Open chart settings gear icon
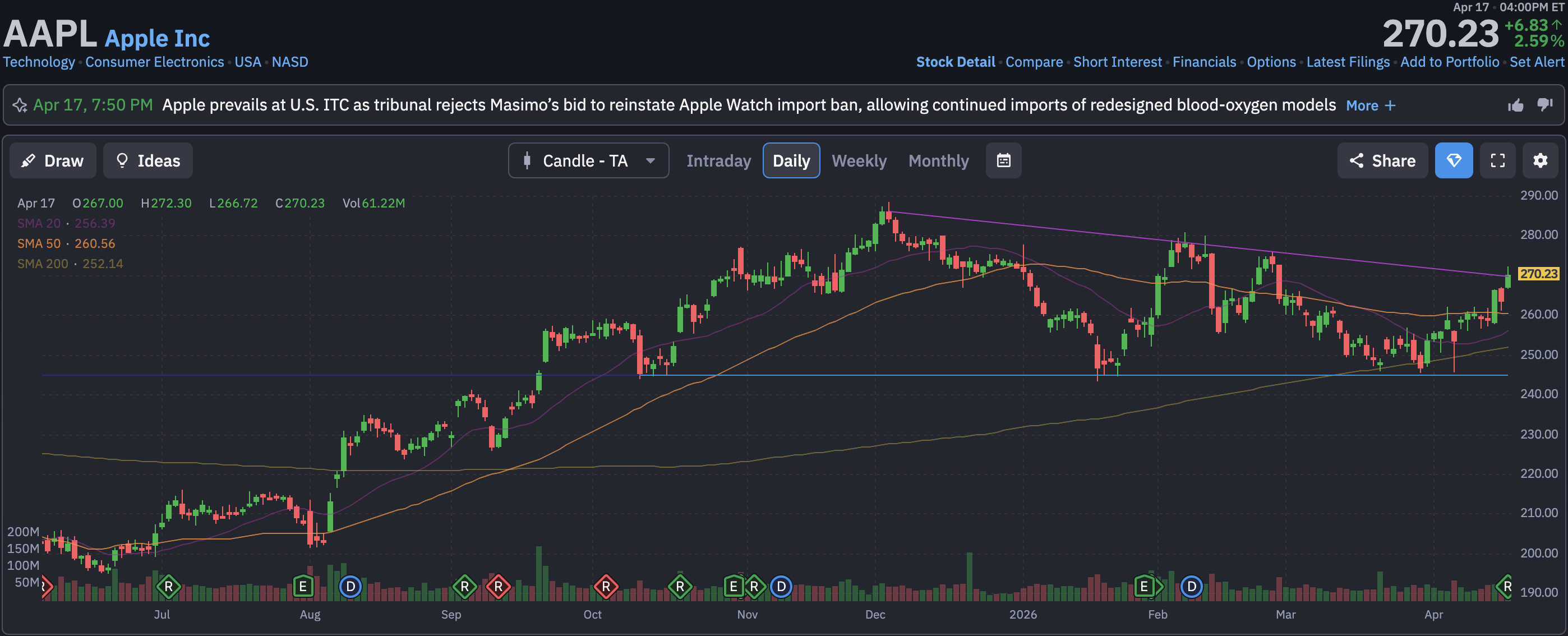The width and height of the screenshot is (1568, 636). coord(1540,160)
